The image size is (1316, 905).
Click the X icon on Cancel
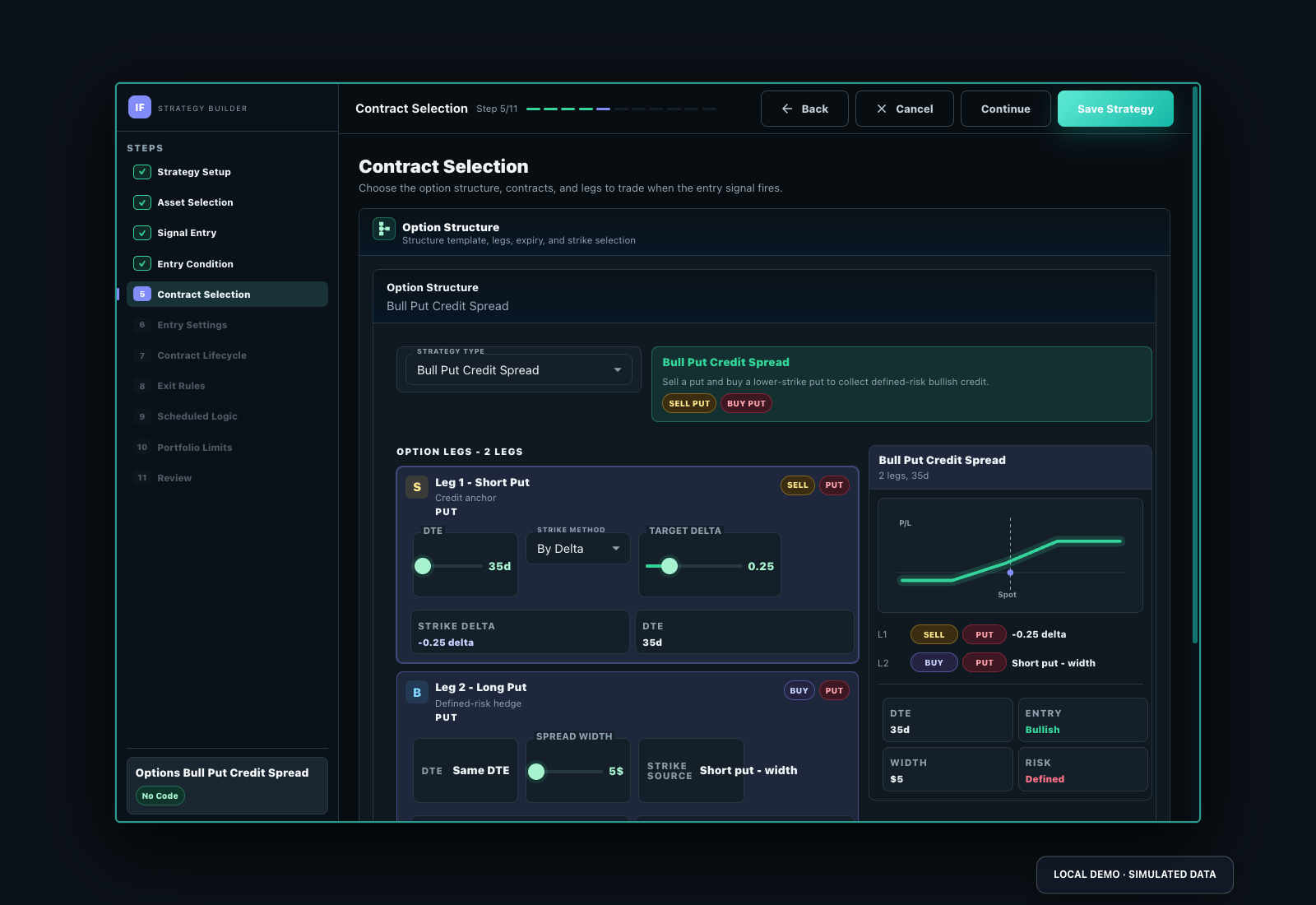pos(882,109)
